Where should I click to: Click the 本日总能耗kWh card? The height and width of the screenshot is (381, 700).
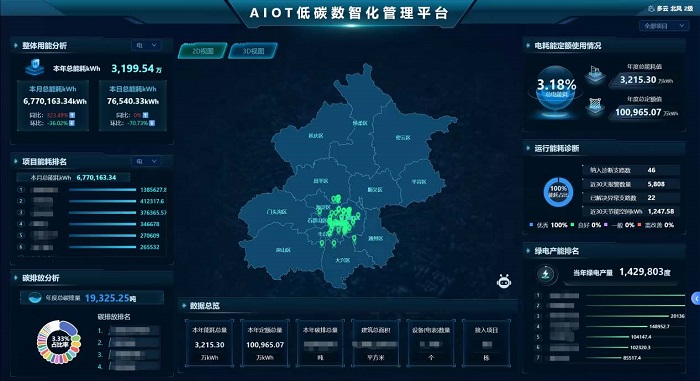(133, 105)
